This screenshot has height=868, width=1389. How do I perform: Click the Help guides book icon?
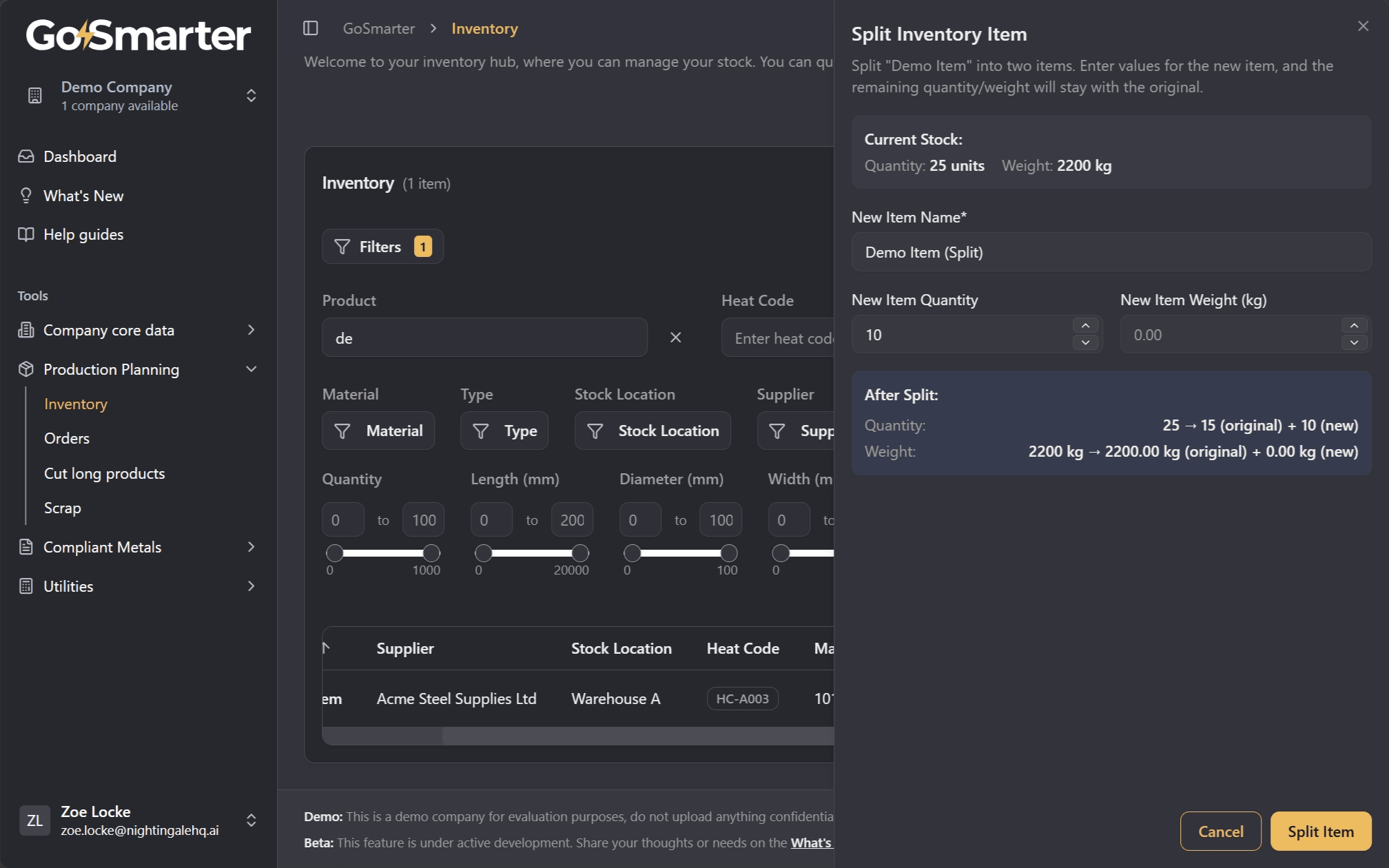pos(26,234)
